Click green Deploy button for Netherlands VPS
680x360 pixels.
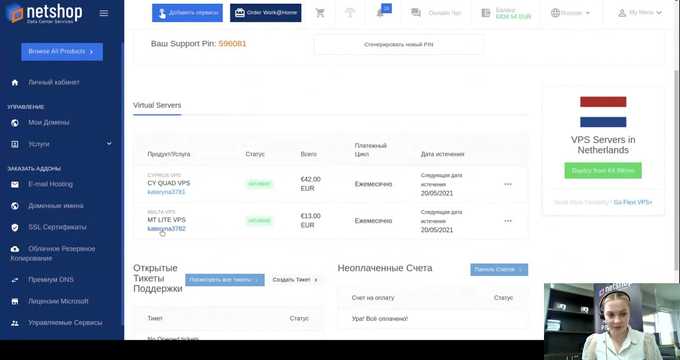pos(603,170)
